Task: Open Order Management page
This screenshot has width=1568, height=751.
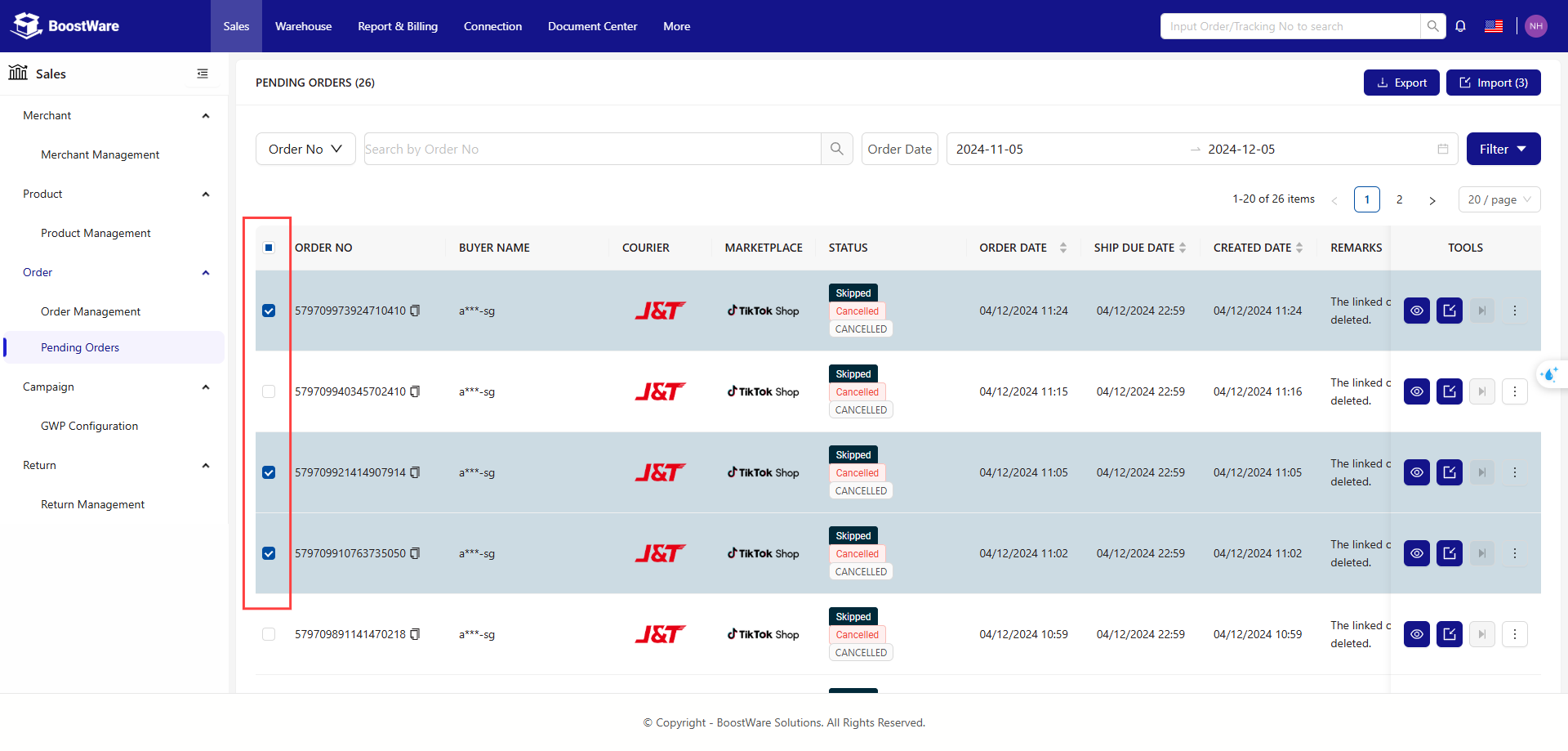Action: [91, 311]
